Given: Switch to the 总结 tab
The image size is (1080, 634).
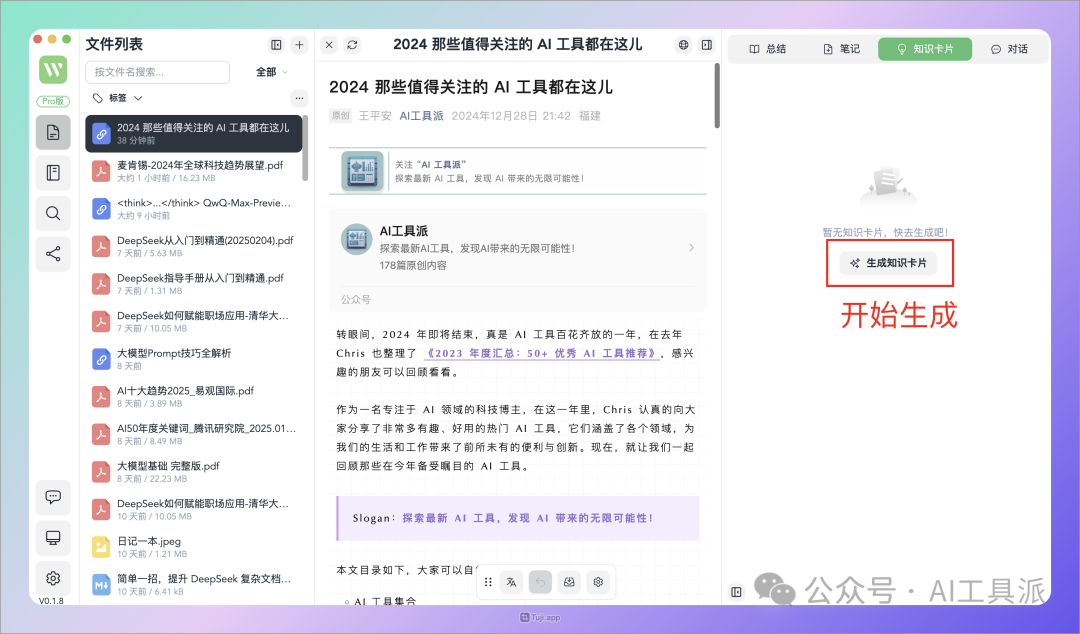Looking at the screenshot, I should (767, 49).
